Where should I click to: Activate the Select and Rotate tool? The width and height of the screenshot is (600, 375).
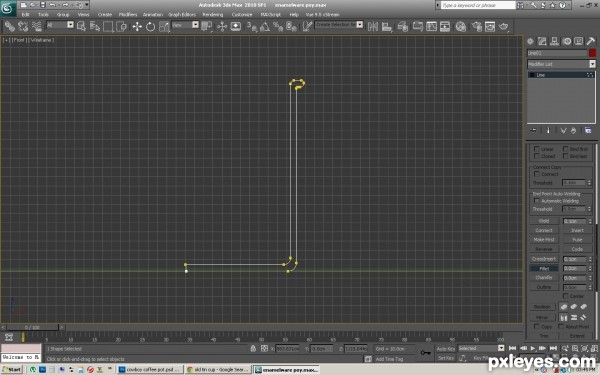tap(150, 26)
